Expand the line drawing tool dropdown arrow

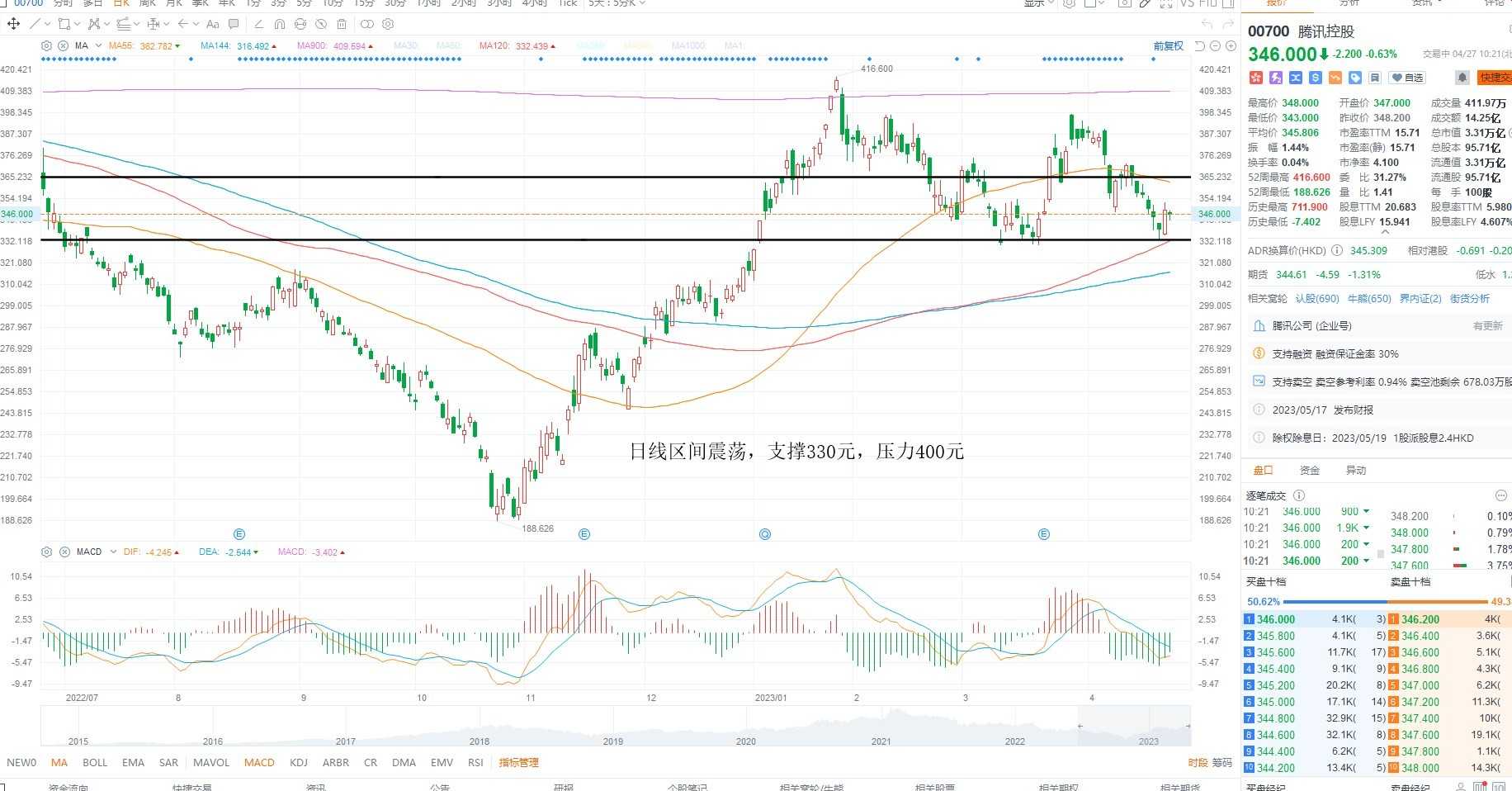pos(48,24)
